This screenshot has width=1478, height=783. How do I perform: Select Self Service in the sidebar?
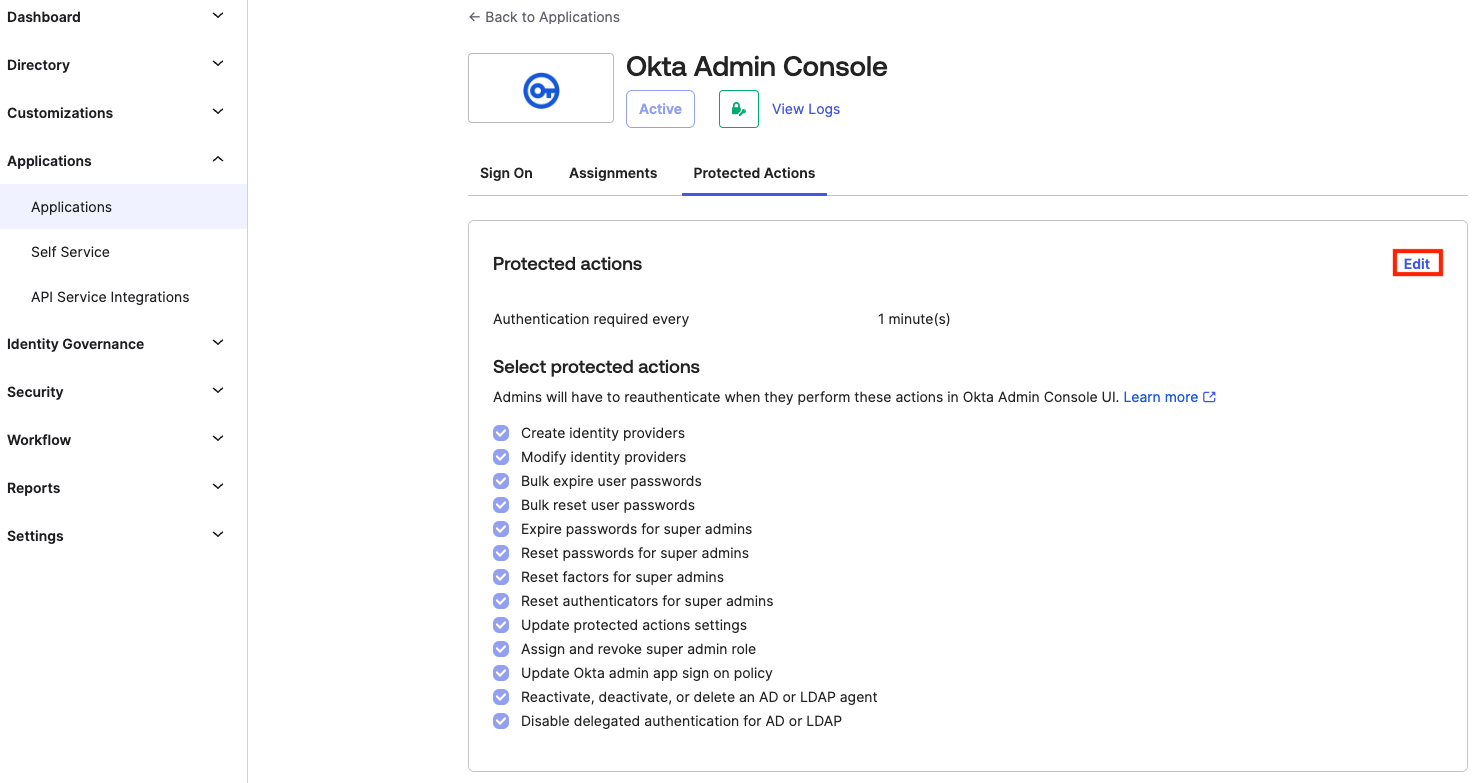click(x=70, y=251)
